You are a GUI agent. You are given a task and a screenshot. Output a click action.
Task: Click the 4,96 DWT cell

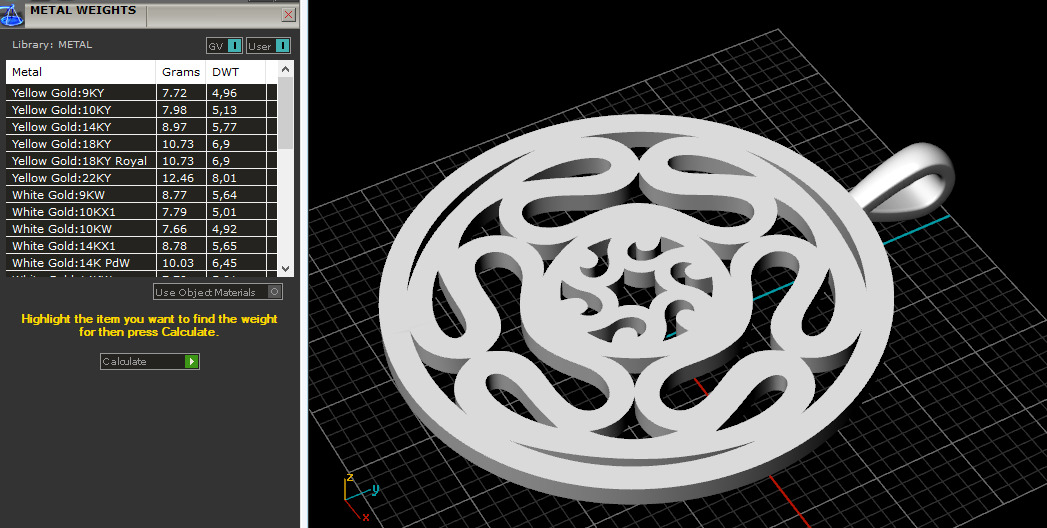click(236, 93)
